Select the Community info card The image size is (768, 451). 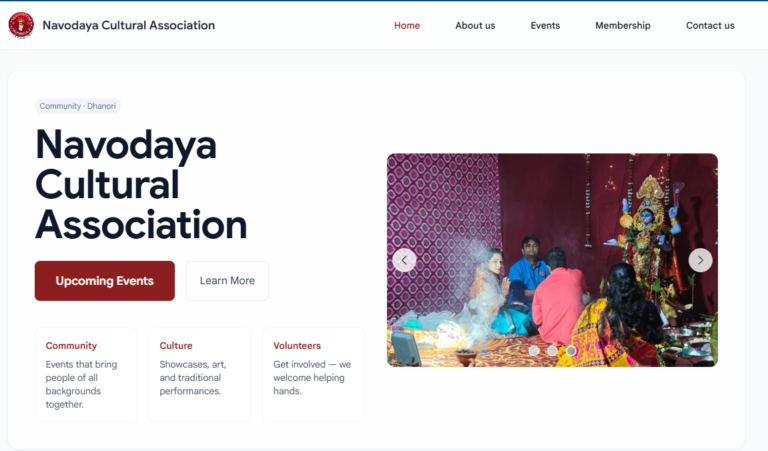pos(86,375)
